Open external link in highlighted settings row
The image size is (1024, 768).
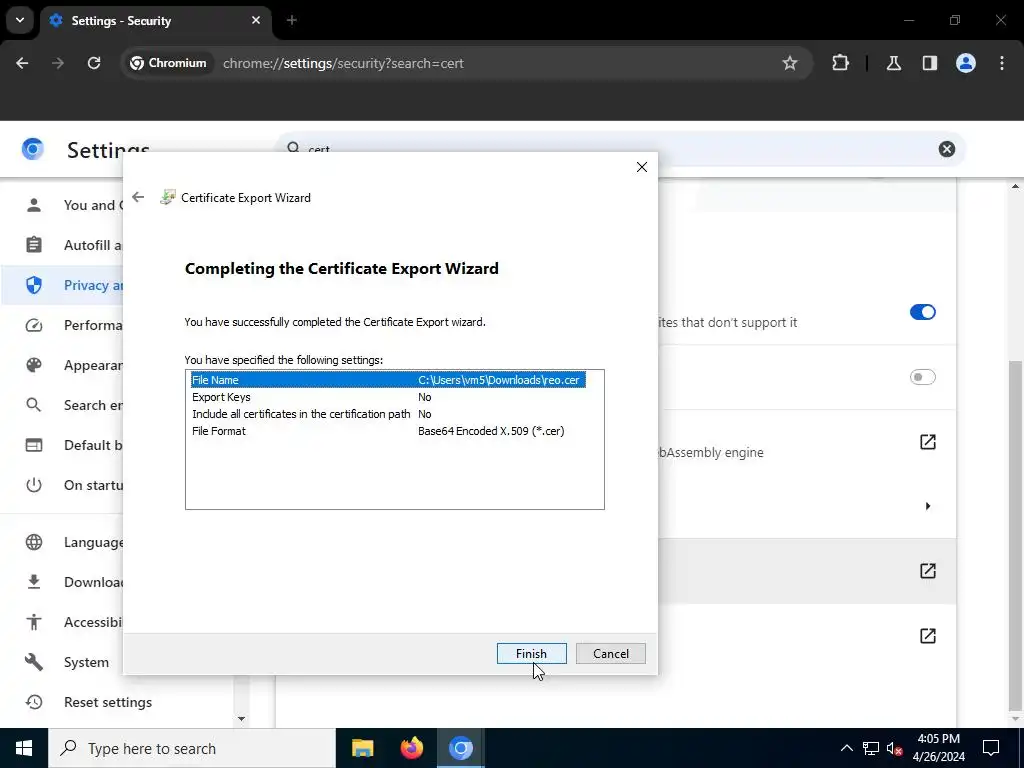click(927, 571)
